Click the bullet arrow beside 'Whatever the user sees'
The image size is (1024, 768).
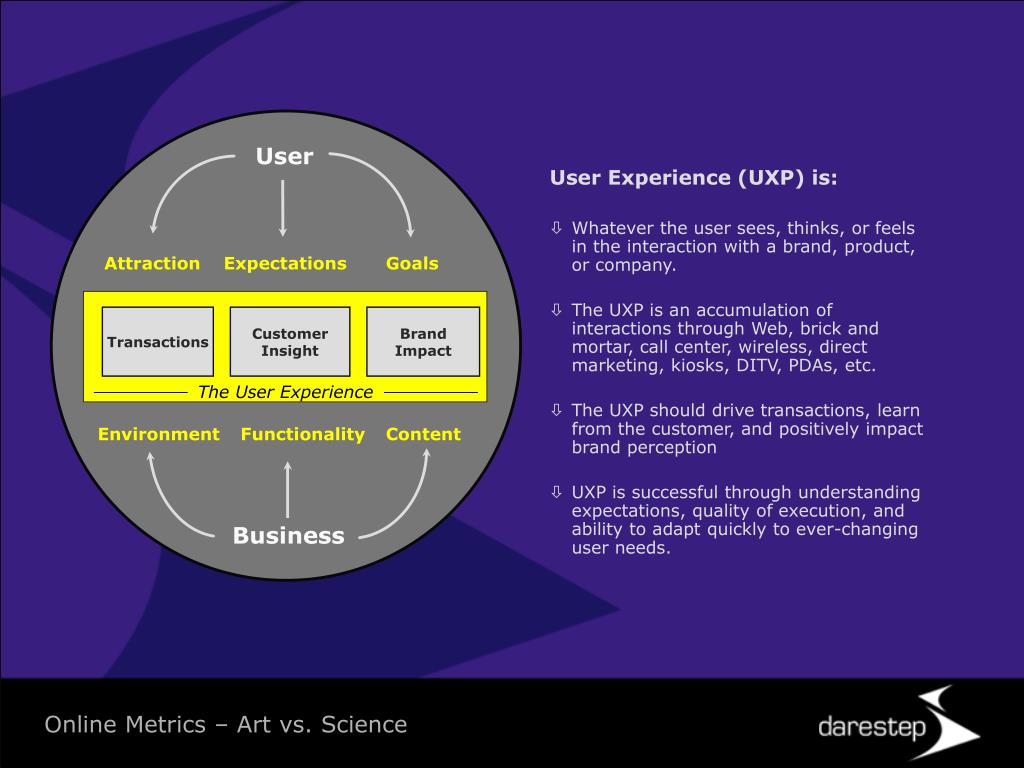click(x=556, y=228)
